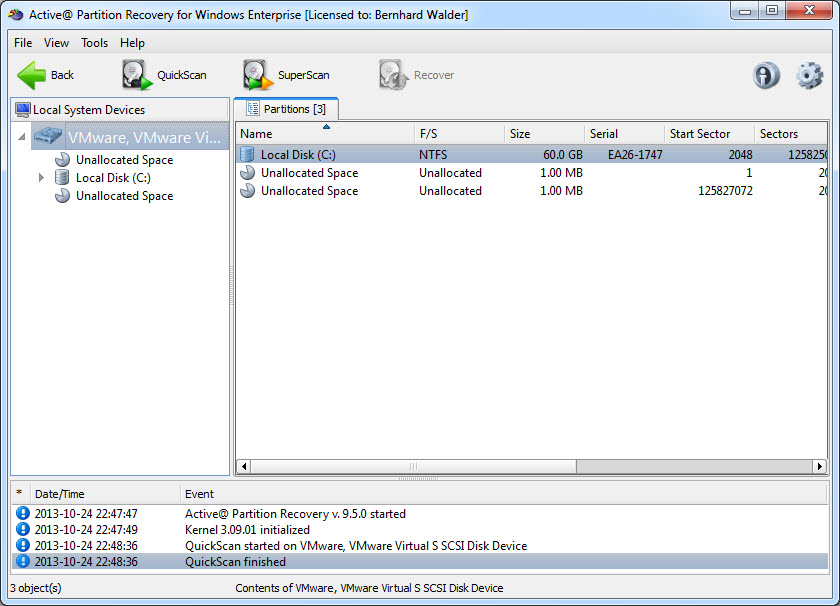The width and height of the screenshot is (840, 606).
Task: Click the EA26-1747 serial cell
Action: click(635, 154)
